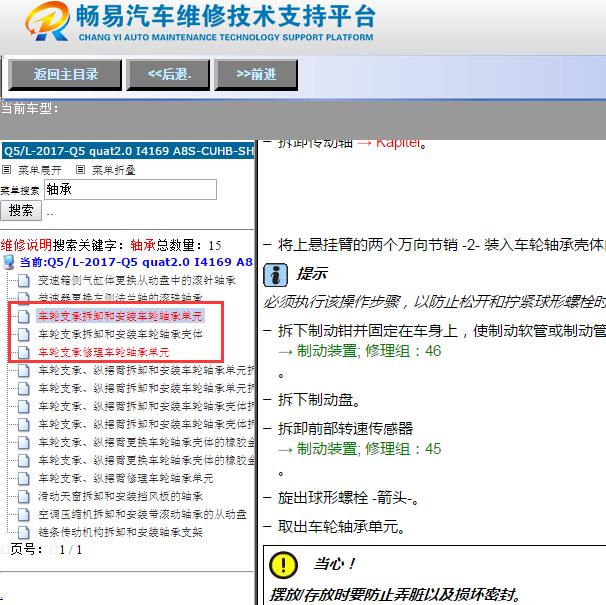Click document icon beside 车轮支承修理车轮轴承单元
This screenshot has width=606, height=605.
(24, 353)
